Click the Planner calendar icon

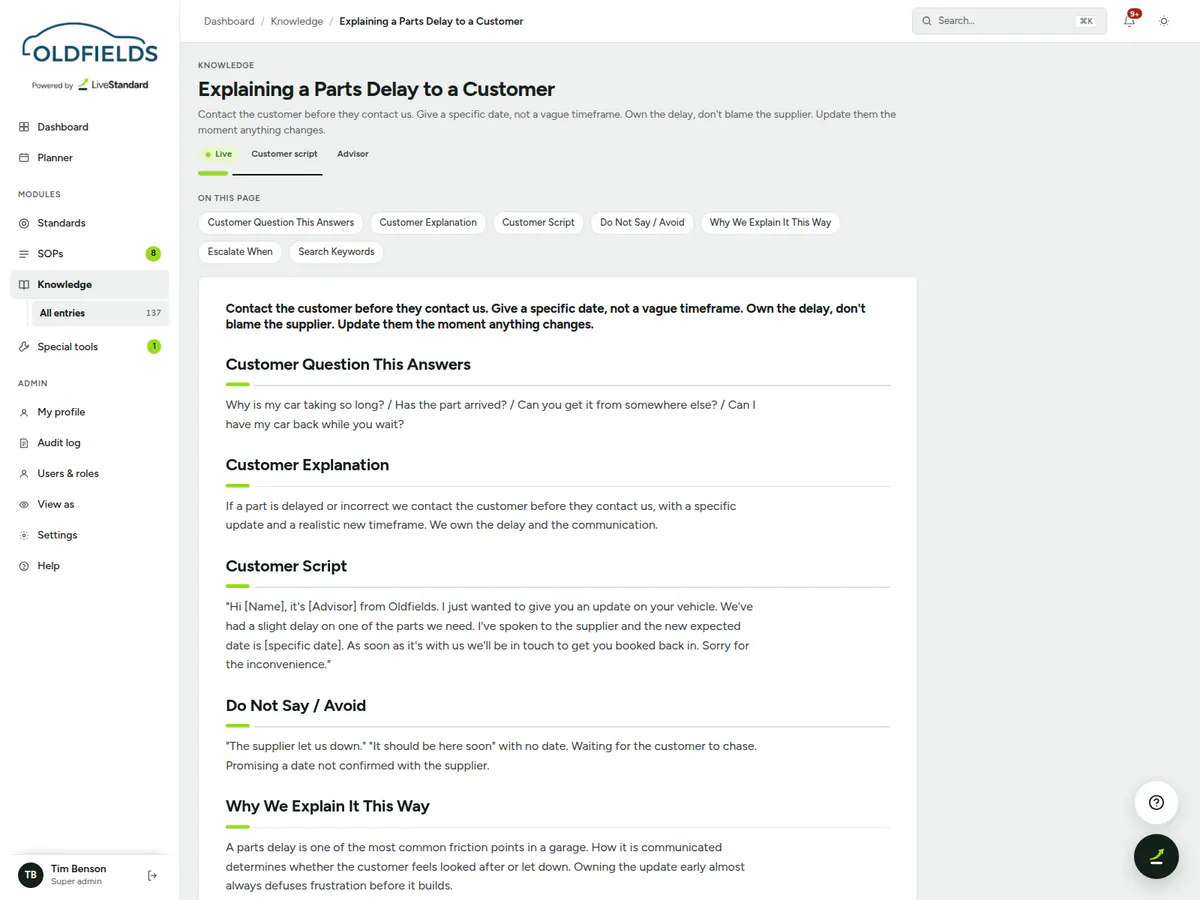[24, 158]
